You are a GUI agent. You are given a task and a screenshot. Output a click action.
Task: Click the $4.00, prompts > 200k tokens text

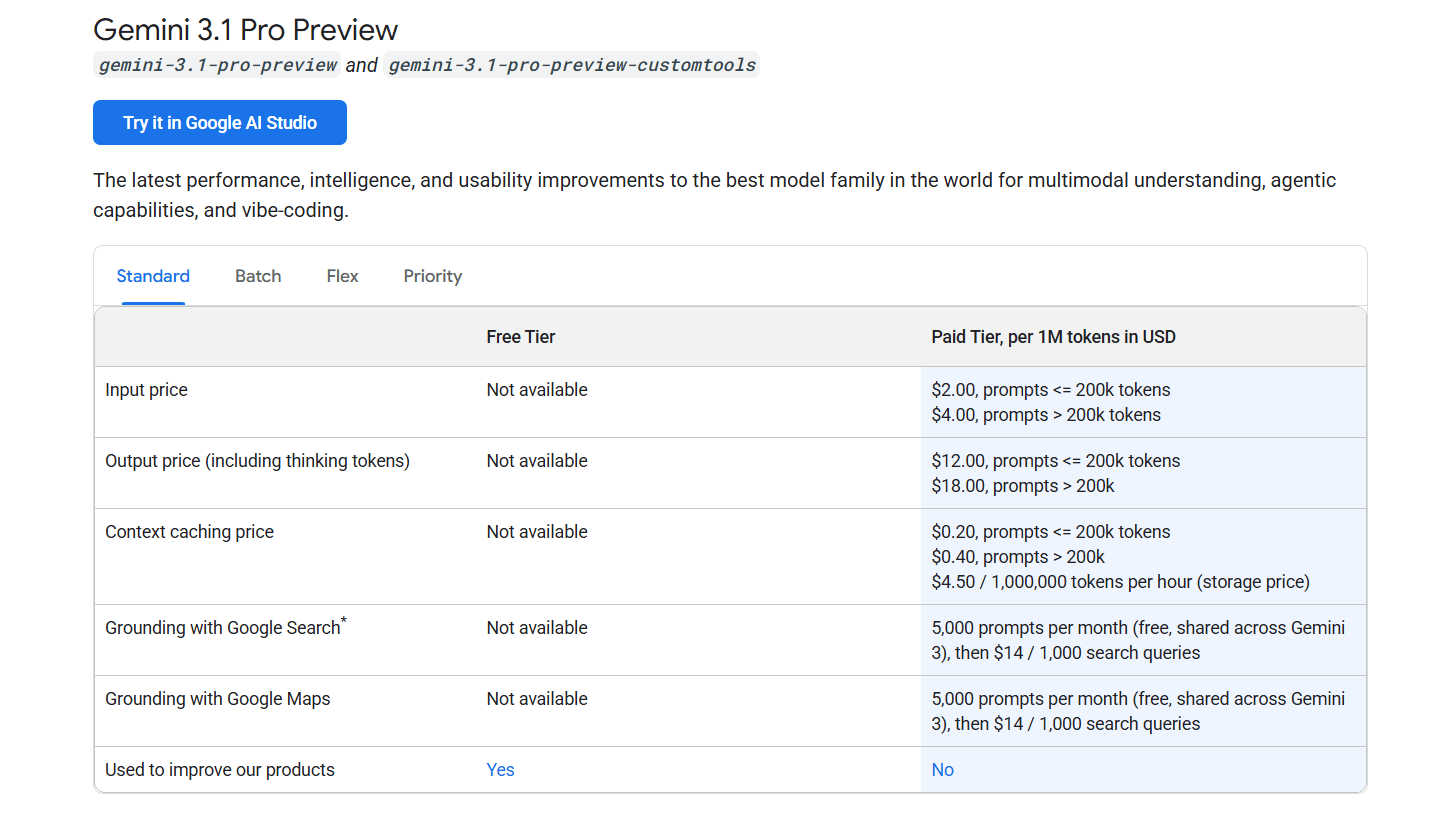click(x=1046, y=415)
